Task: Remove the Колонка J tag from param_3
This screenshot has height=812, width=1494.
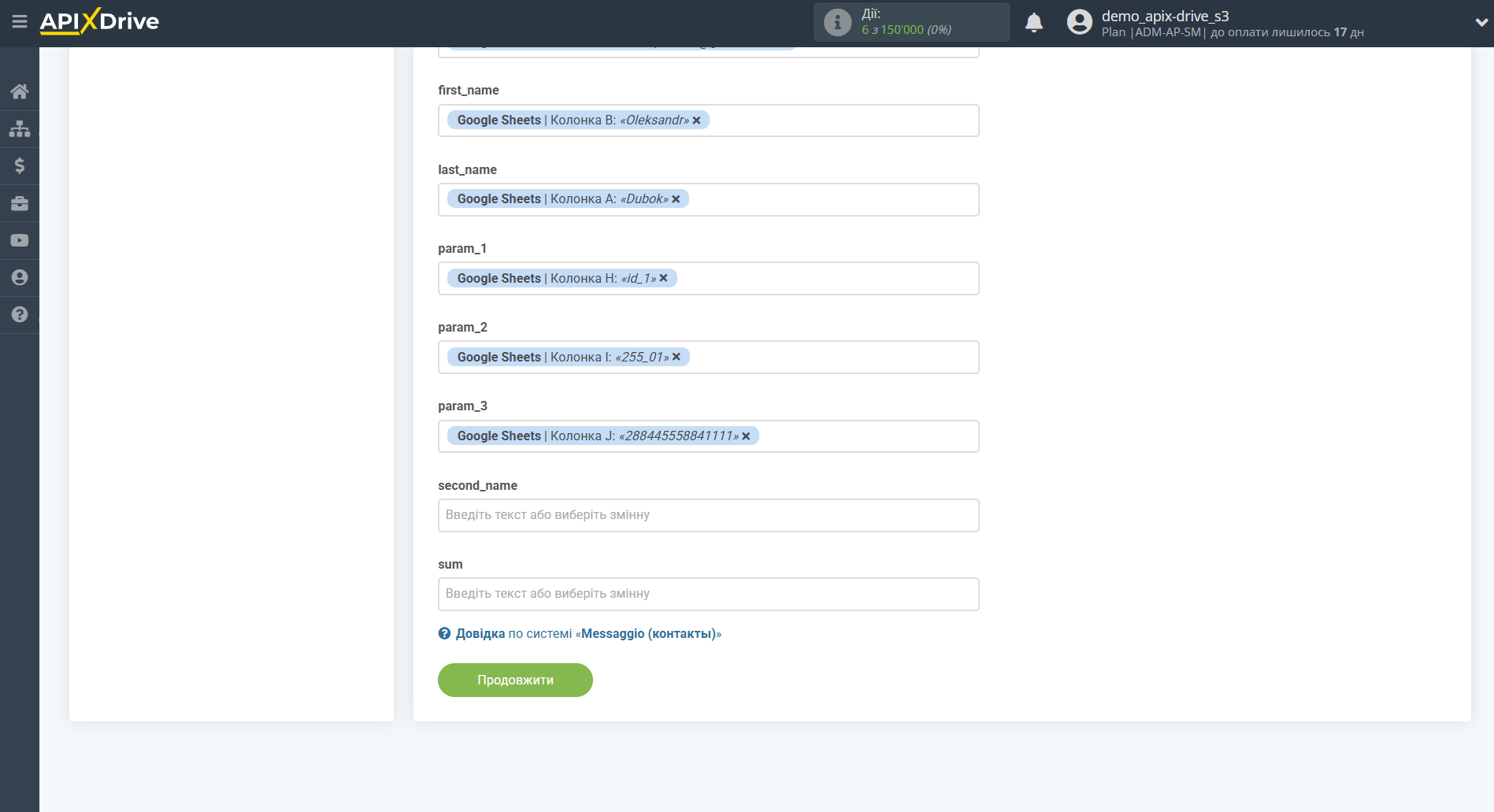Action: point(746,436)
